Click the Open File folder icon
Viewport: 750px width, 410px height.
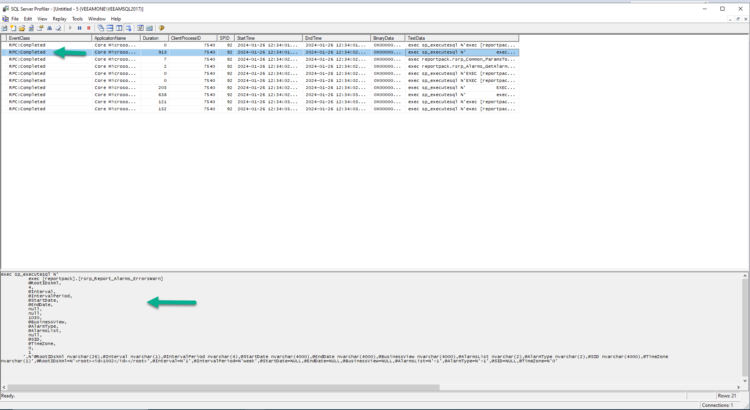pos(21,28)
